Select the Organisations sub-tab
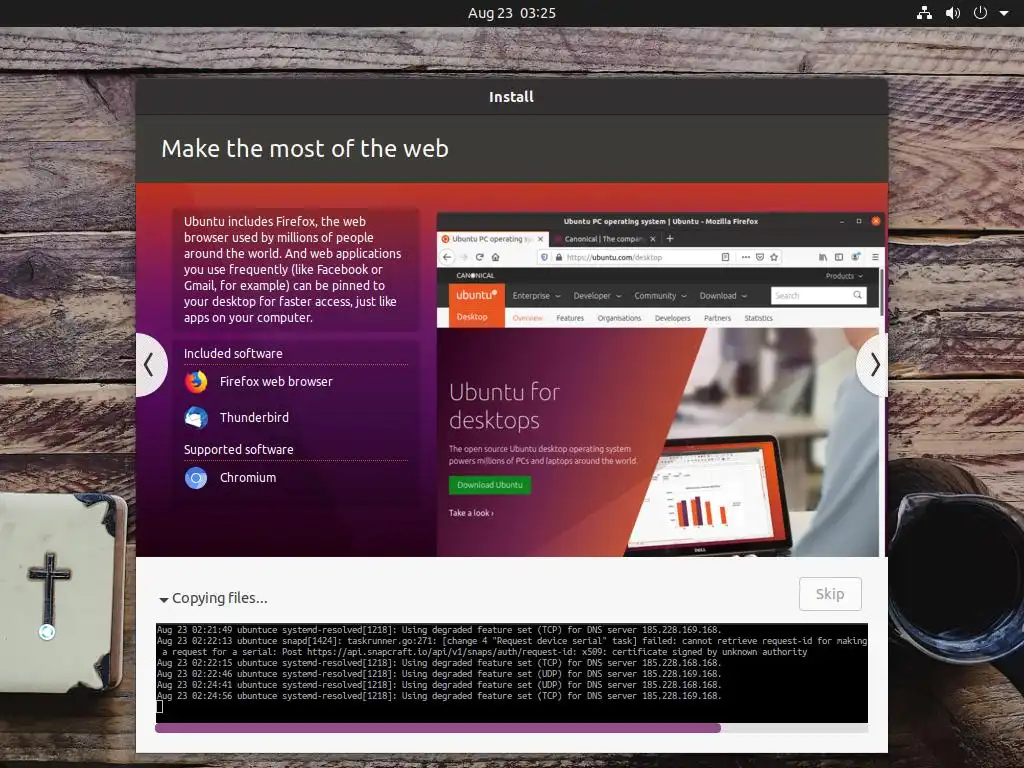Image resolution: width=1024 pixels, height=768 pixels. click(619, 318)
